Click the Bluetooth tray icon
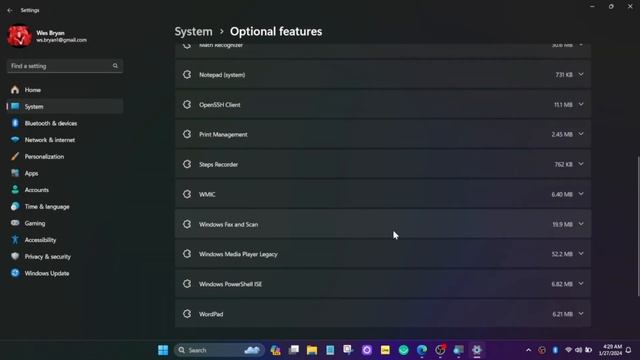640x360 pixels. [555, 350]
